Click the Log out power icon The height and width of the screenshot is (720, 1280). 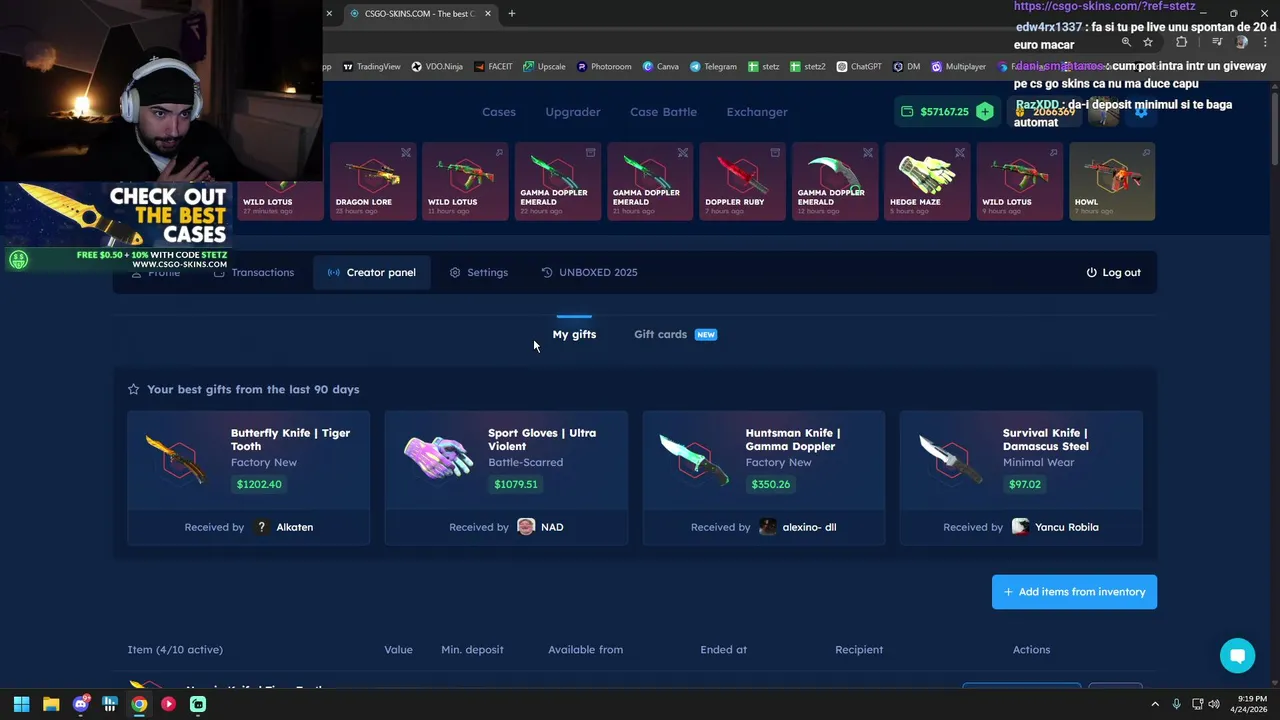tap(1091, 272)
